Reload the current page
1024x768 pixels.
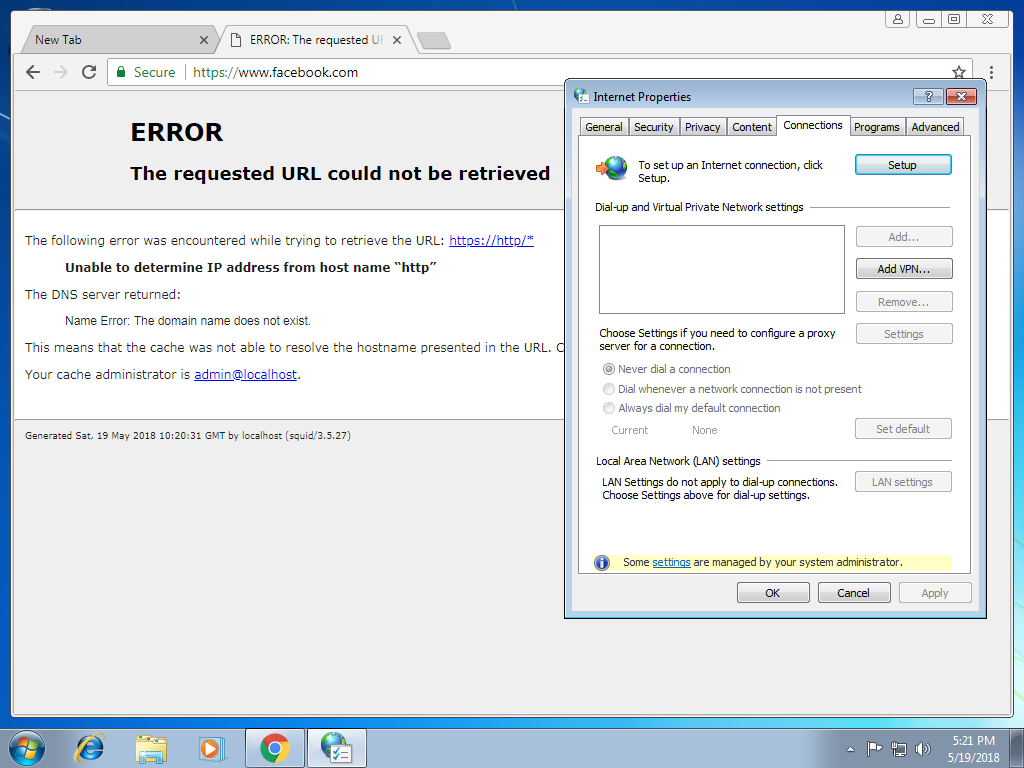(x=88, y=72)
